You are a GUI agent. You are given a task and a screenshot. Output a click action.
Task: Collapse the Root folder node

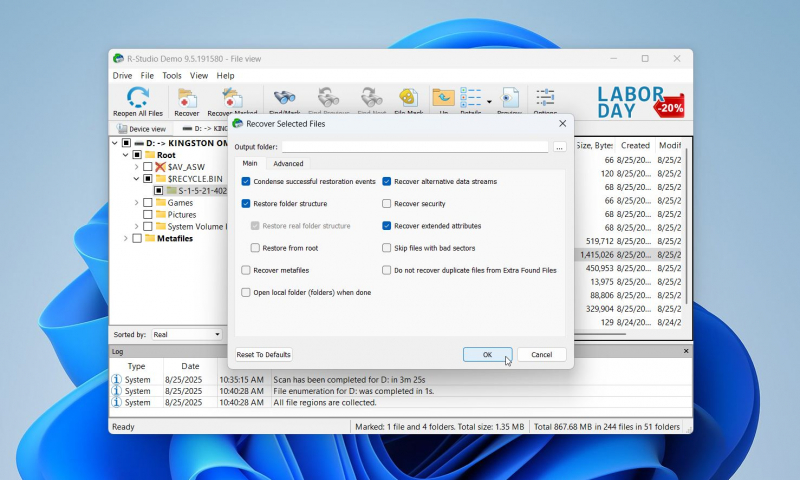(x=126, y=155)
